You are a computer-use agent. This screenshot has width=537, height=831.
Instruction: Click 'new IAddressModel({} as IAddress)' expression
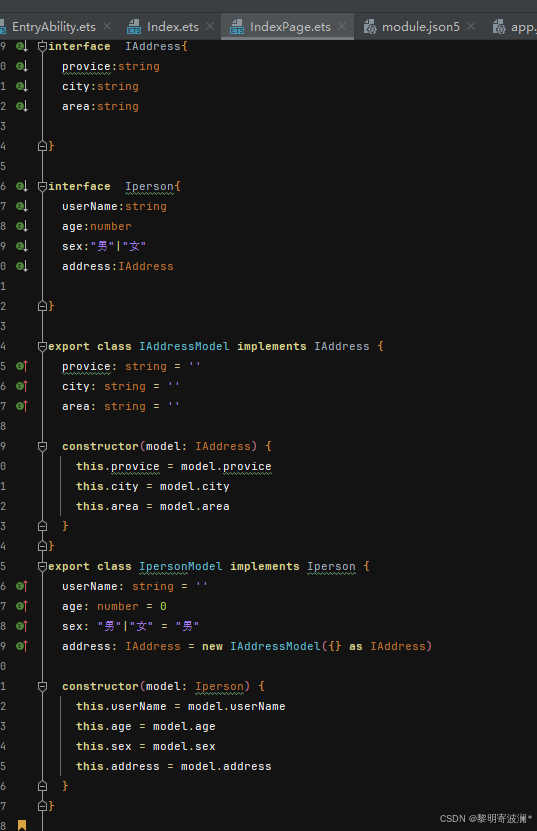click(x=317, y=647)
